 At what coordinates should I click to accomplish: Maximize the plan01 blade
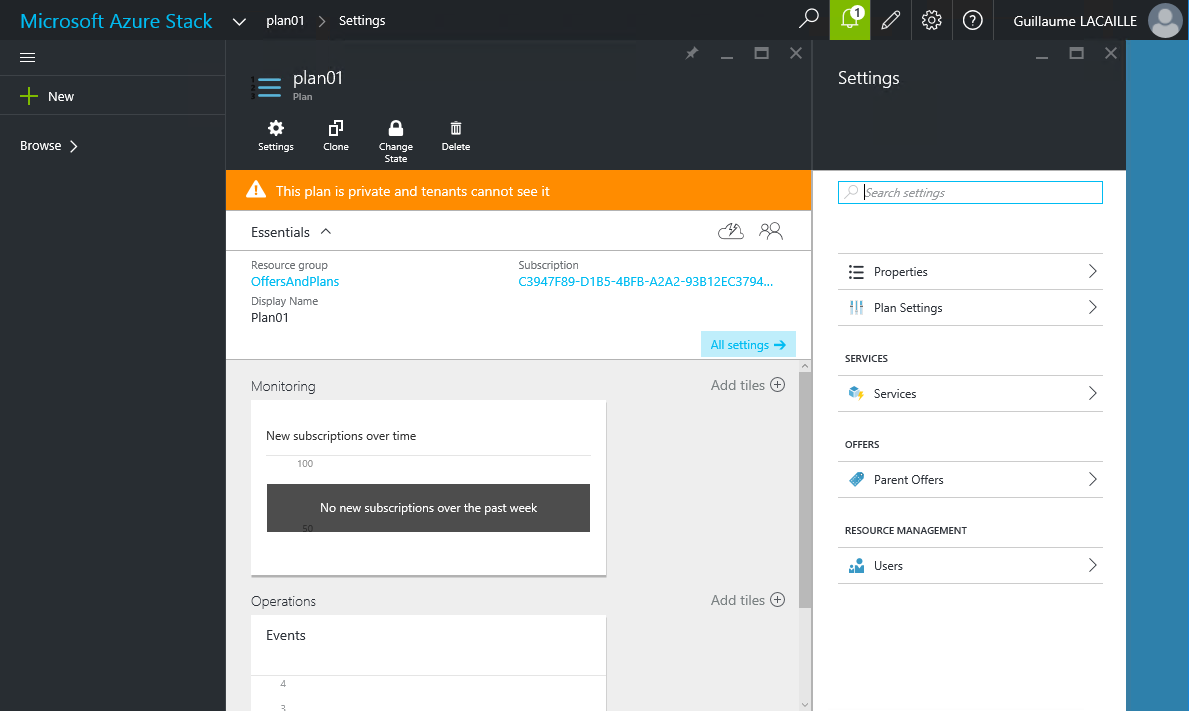point(761,53)
